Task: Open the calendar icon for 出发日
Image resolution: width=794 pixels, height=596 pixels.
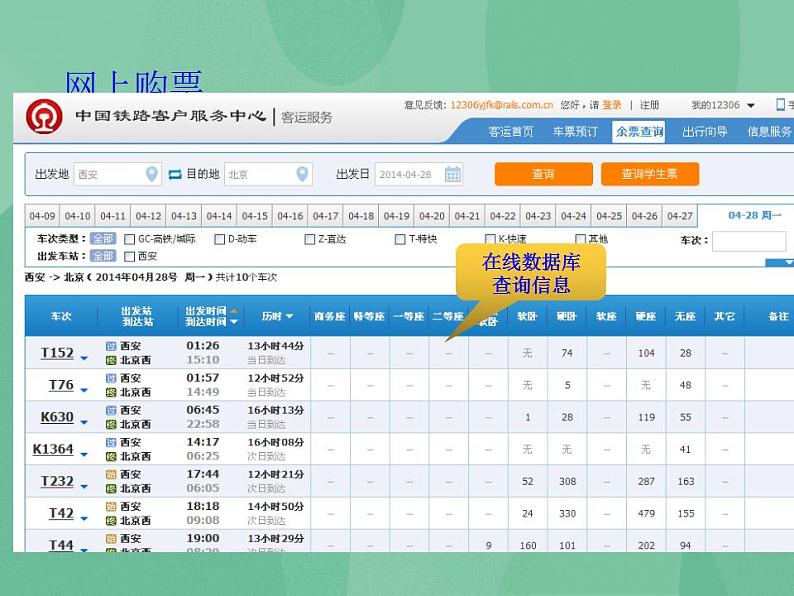Action: tap(453, 174)
